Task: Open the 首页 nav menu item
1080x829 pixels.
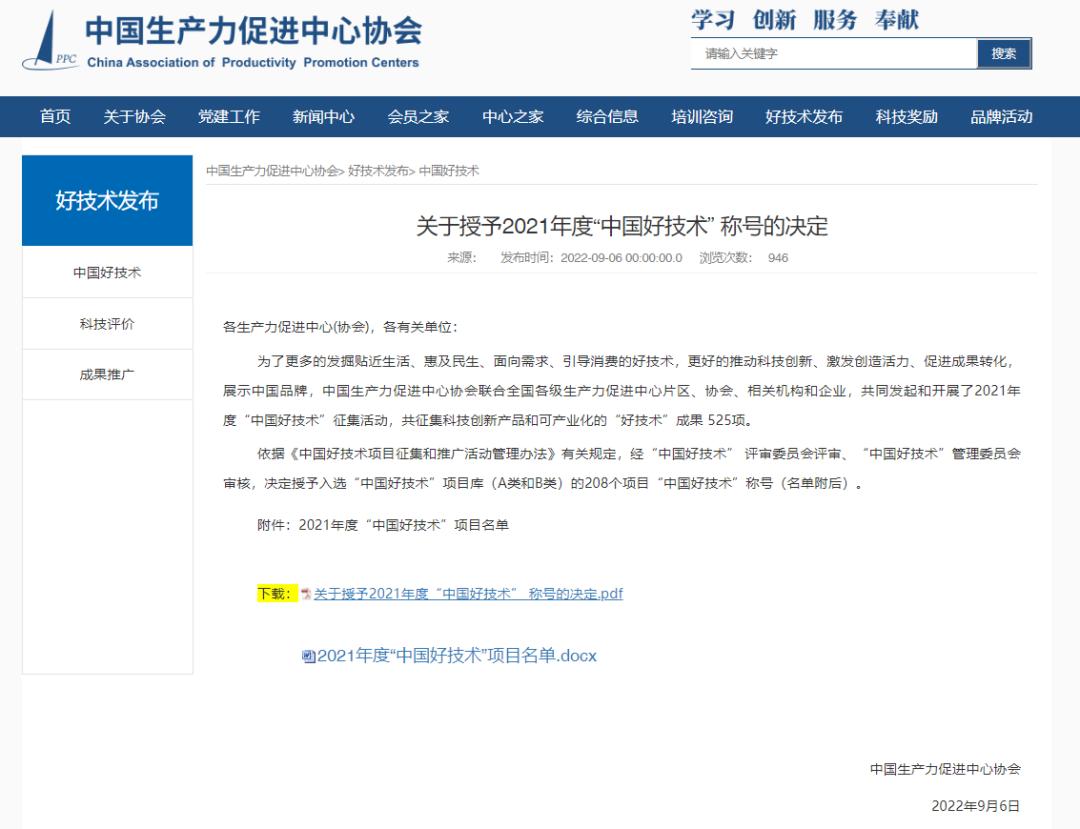Action: tap(55, 116)
